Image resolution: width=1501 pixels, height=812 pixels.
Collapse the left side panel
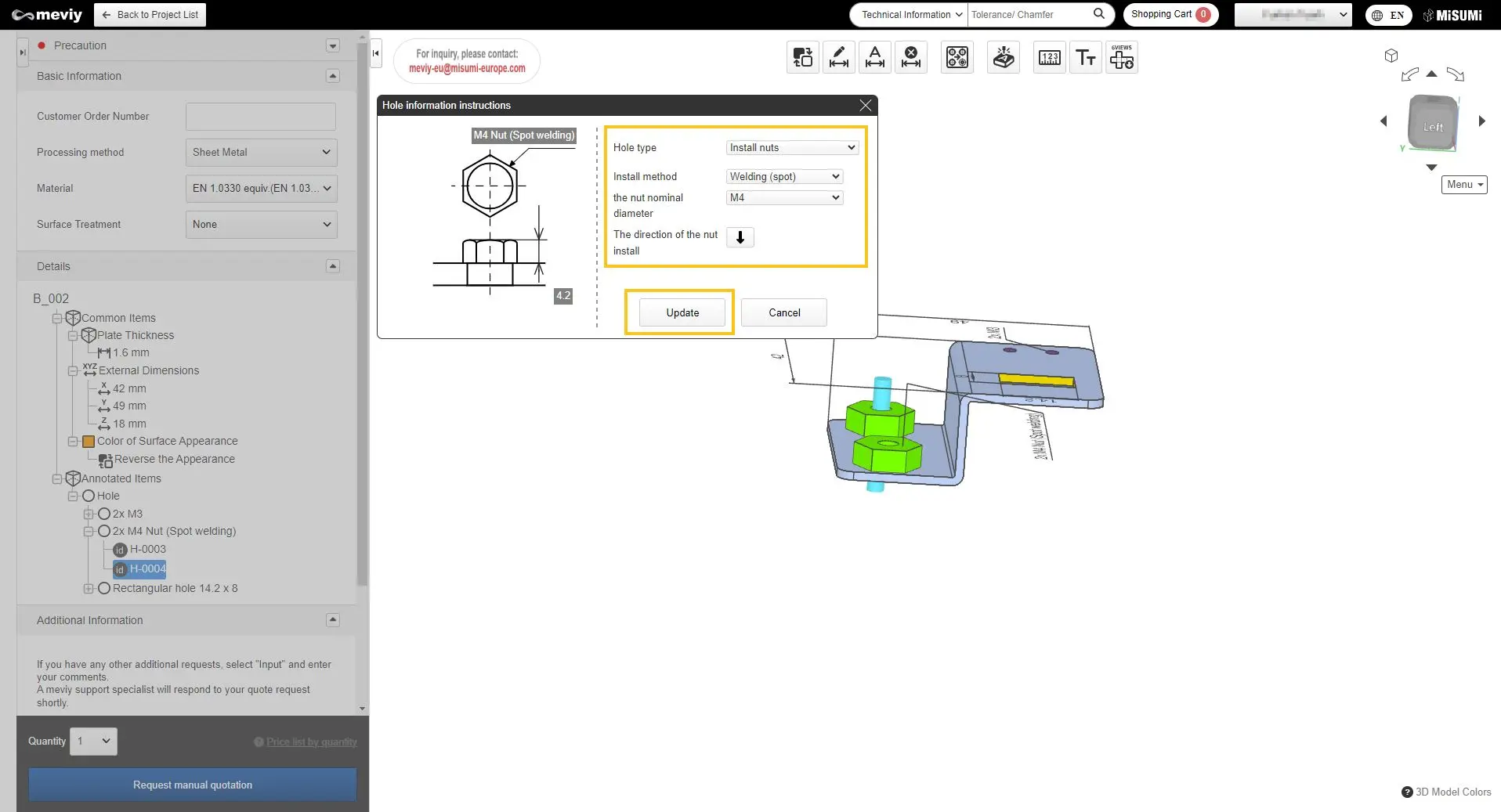[x=376, y=53]
